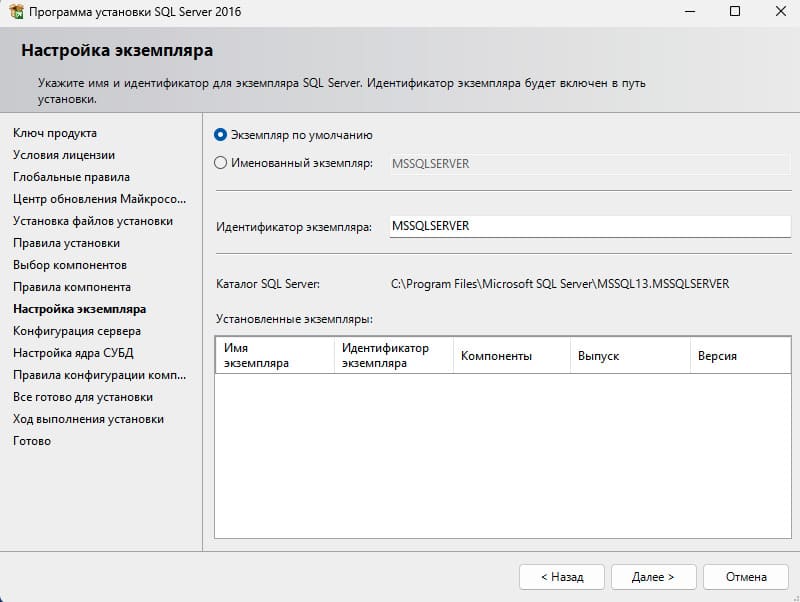
Task: Go to Конфигурация сервера step
Action: [x=77, y=331]
